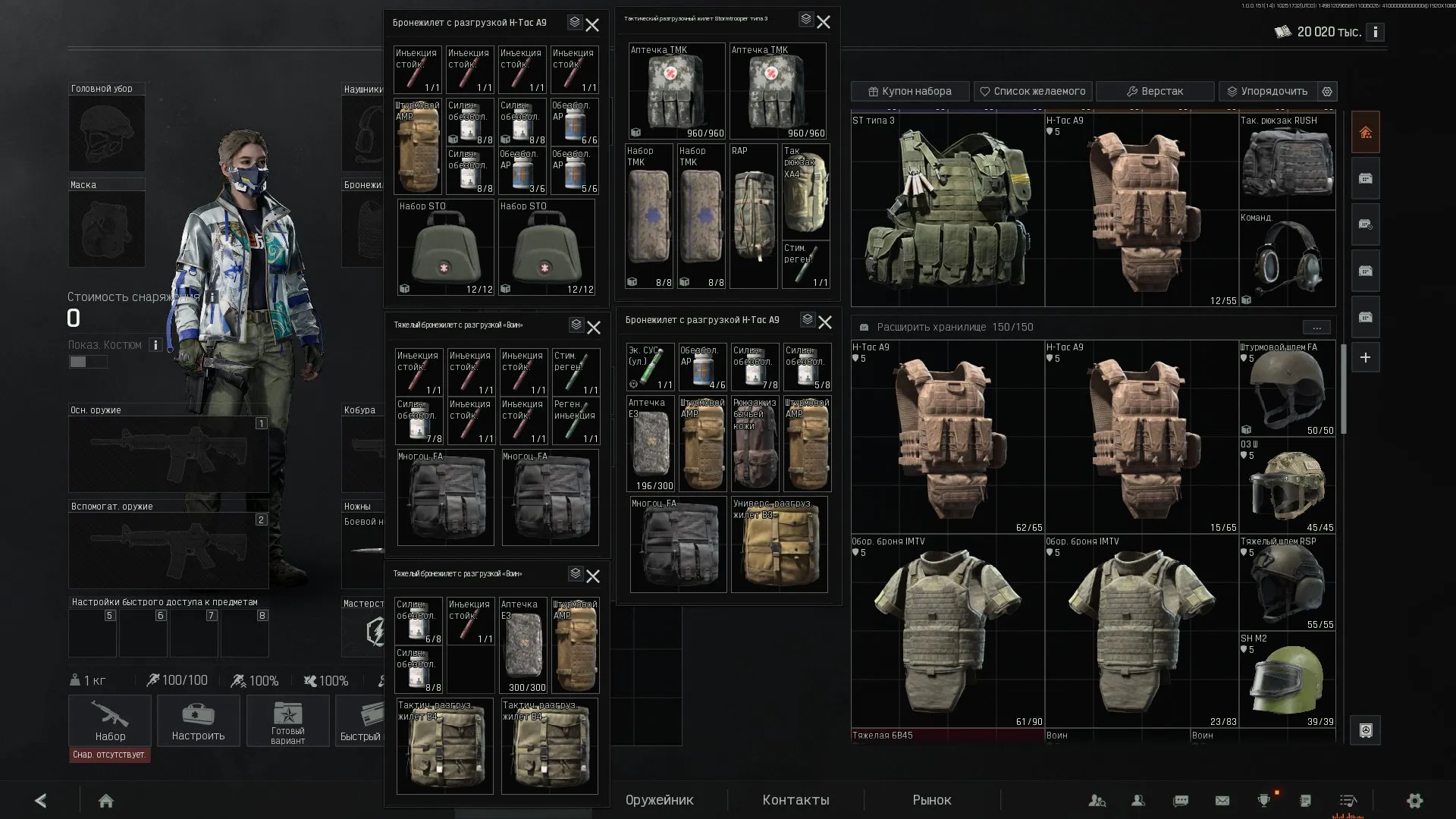
Task: Select the Осн. оружие weapon slot
Action: (168, 454)
